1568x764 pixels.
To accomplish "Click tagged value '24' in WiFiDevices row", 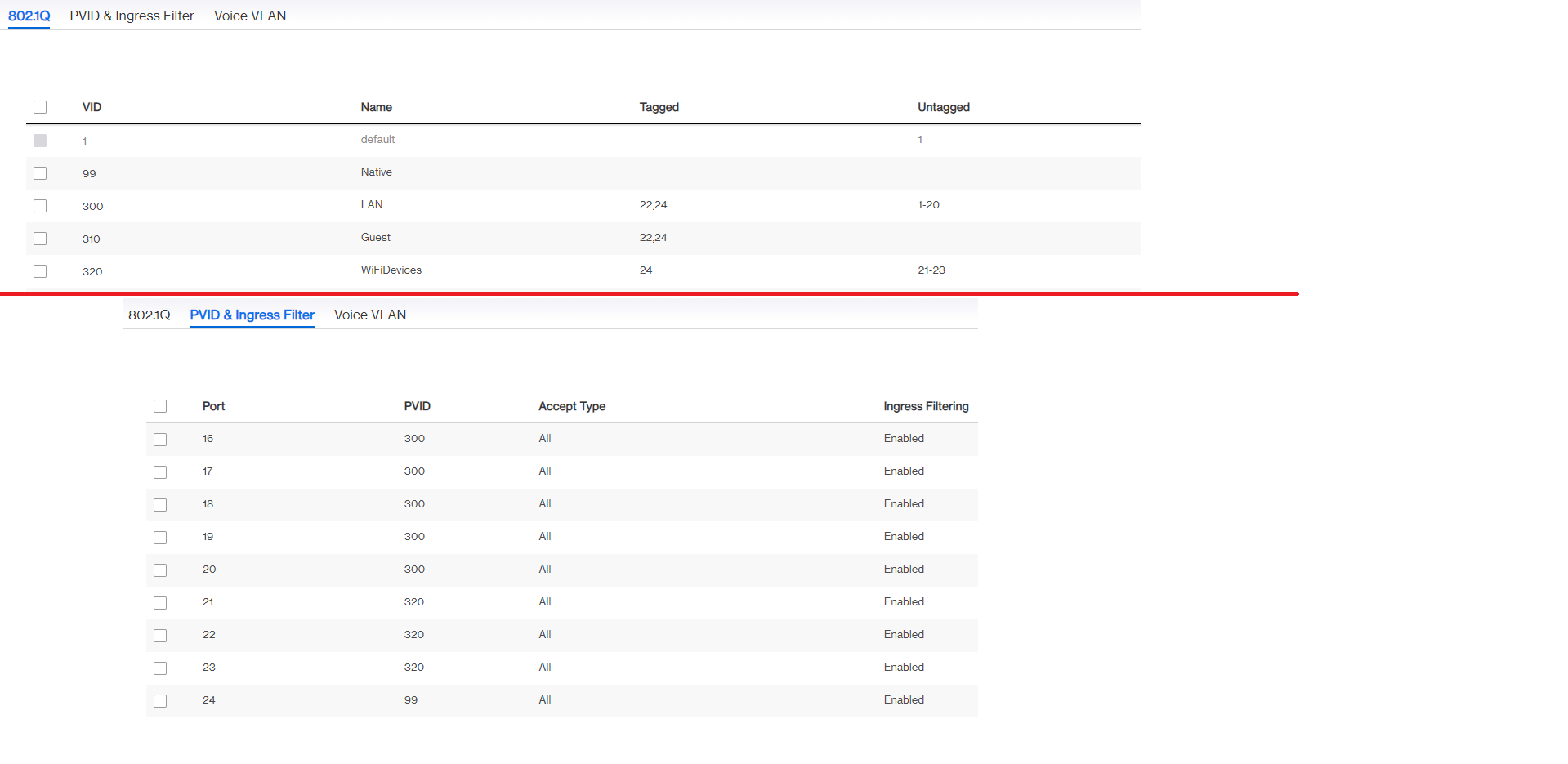I will point(646,270).
